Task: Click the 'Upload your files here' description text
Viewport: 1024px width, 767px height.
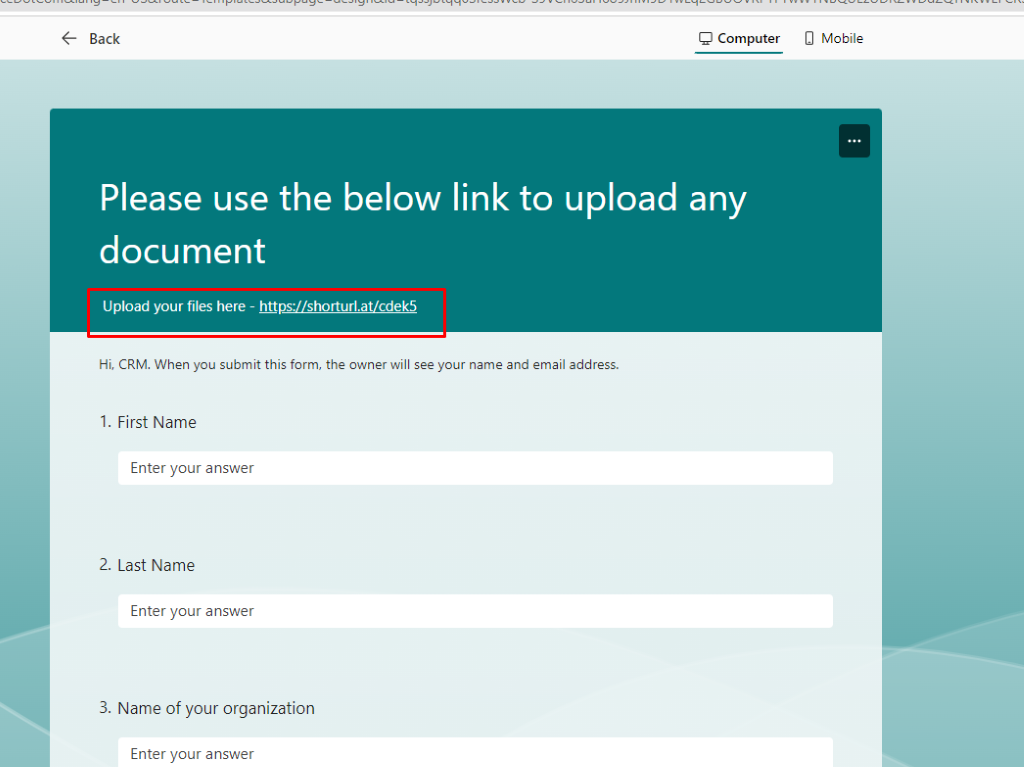Action: click(174, 306)
